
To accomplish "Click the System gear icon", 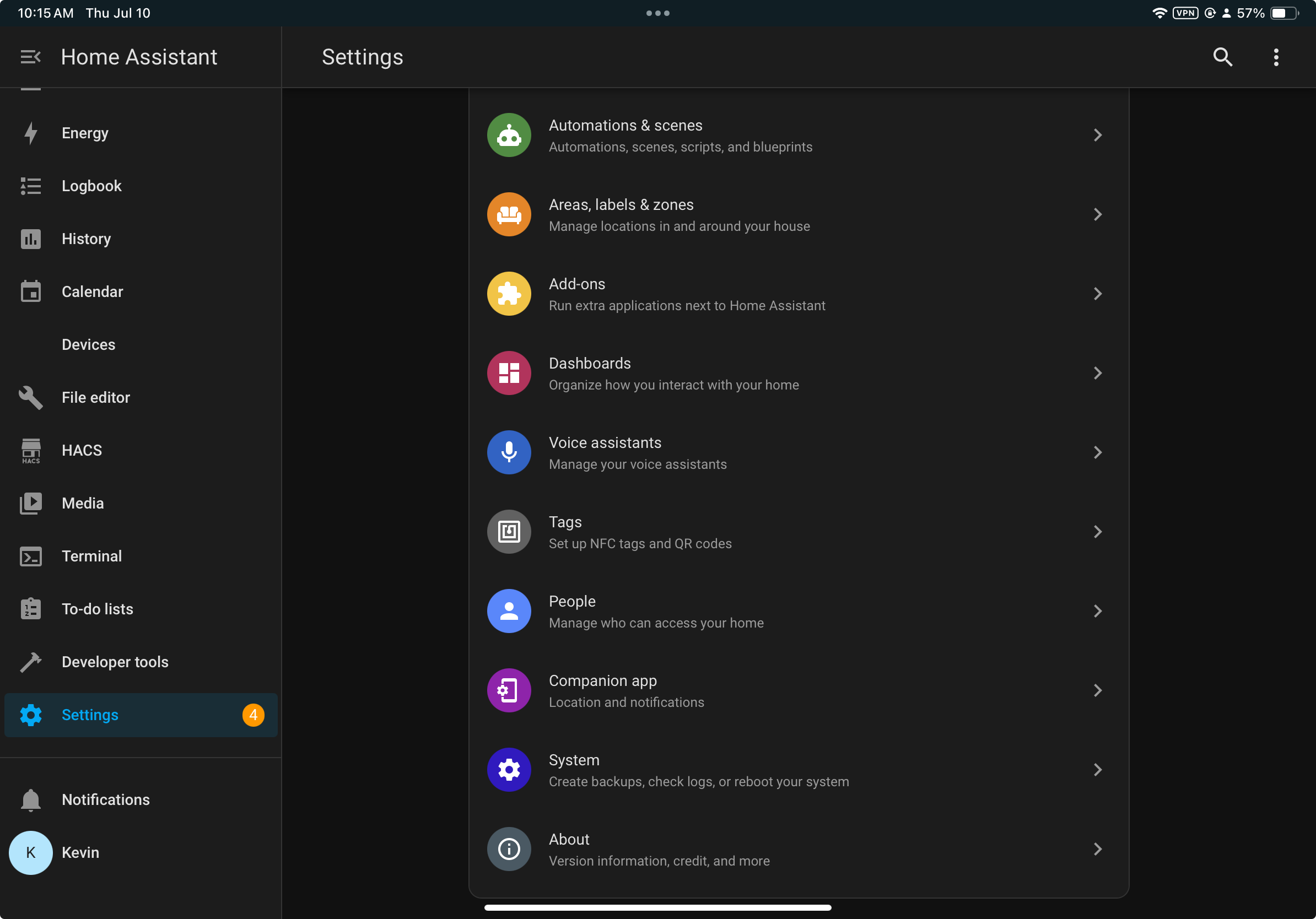I will coord(509,770).
